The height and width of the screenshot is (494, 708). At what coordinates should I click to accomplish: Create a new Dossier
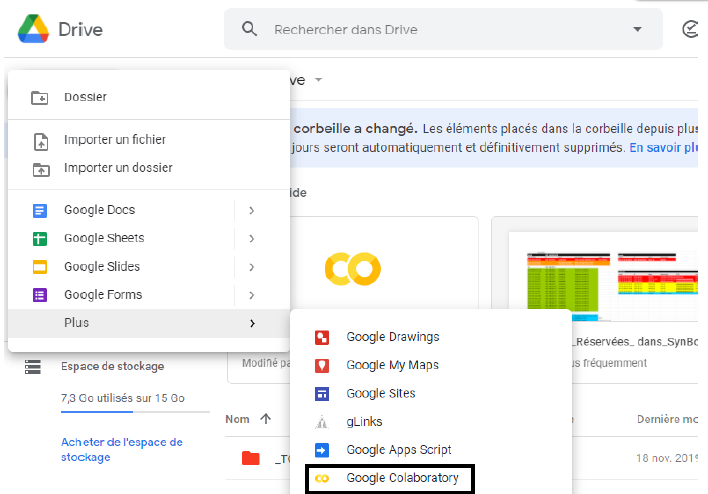pyautogui.click(x=85, y=97)
